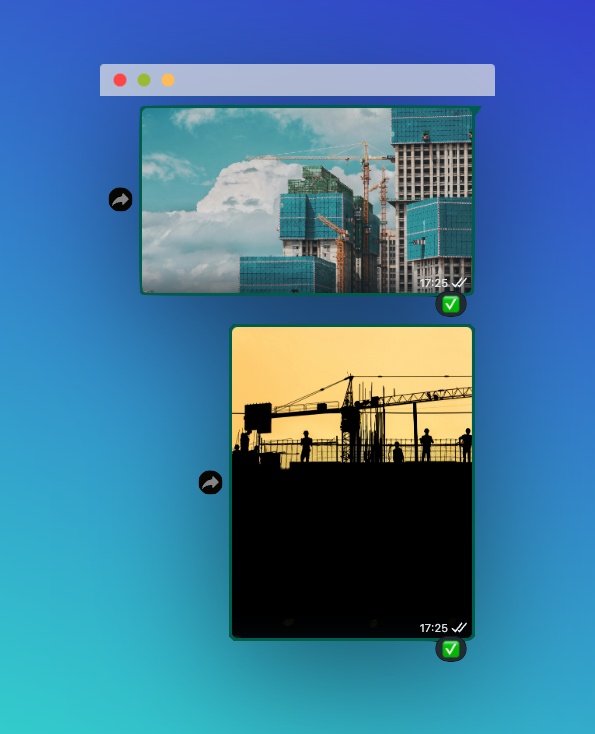Click the checkmark reaction under the silhouette photo
595x734 pixels.
coord(451,649)
